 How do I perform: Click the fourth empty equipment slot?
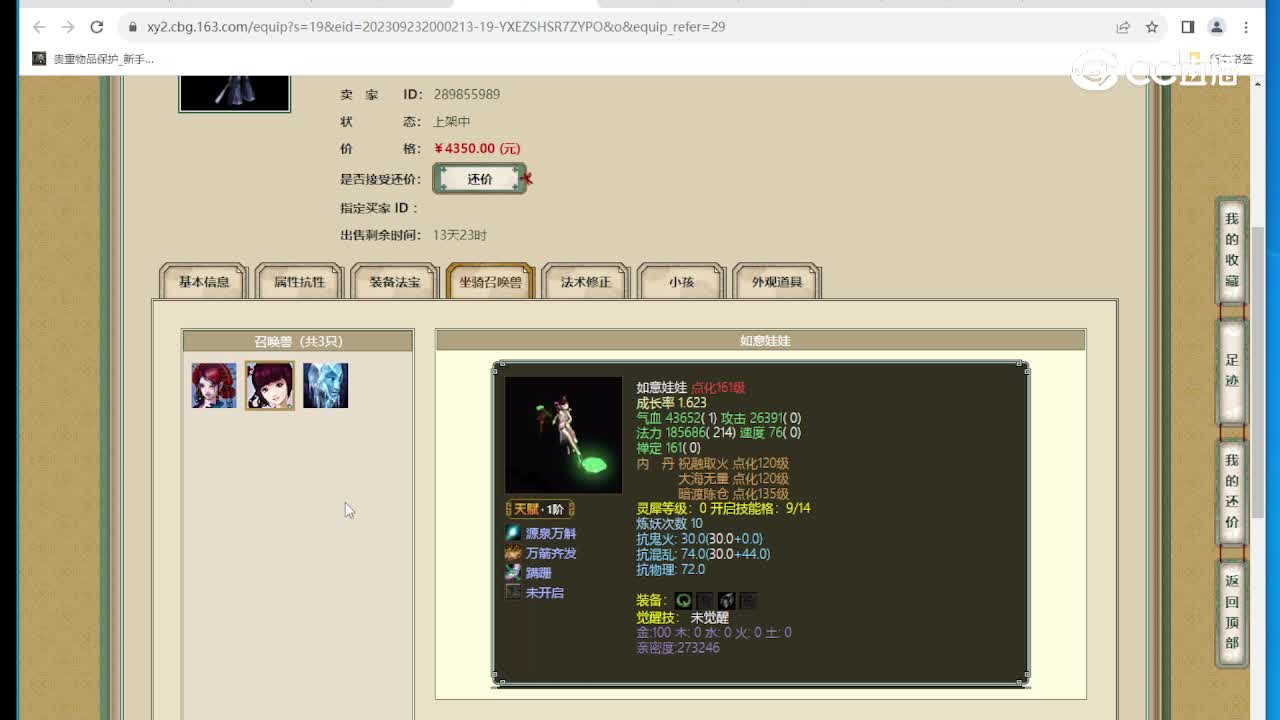(x=748, y=601)
